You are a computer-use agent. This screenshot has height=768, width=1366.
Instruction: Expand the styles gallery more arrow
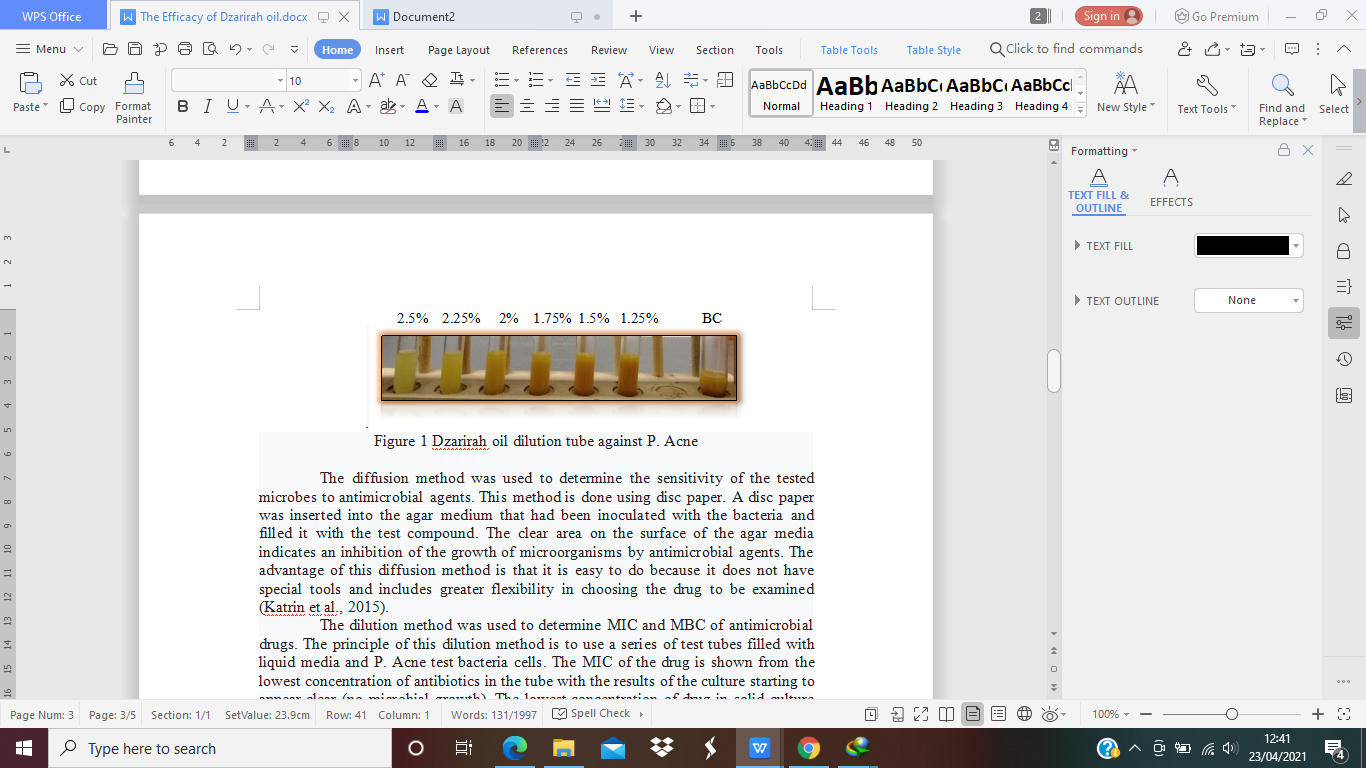(x=1080, y=108)
